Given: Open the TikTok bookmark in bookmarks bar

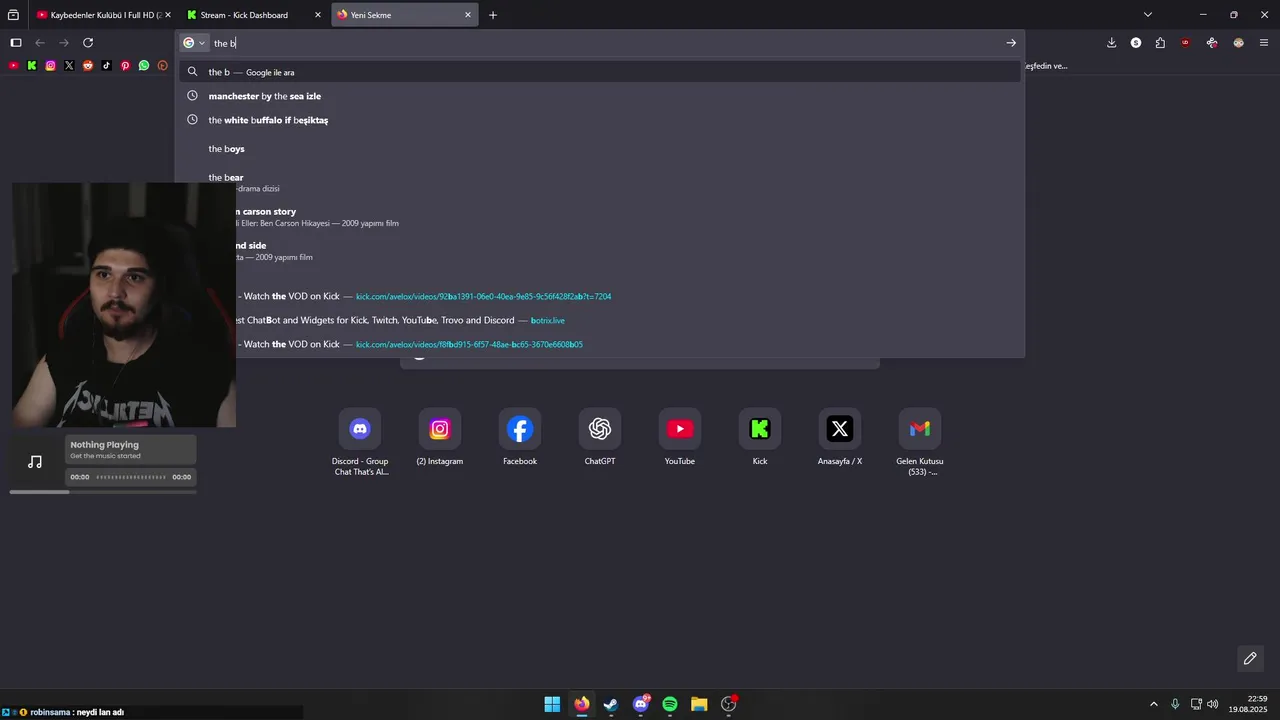Looking at the screenshot, I should pyautogui.click(x=107, y=66).
